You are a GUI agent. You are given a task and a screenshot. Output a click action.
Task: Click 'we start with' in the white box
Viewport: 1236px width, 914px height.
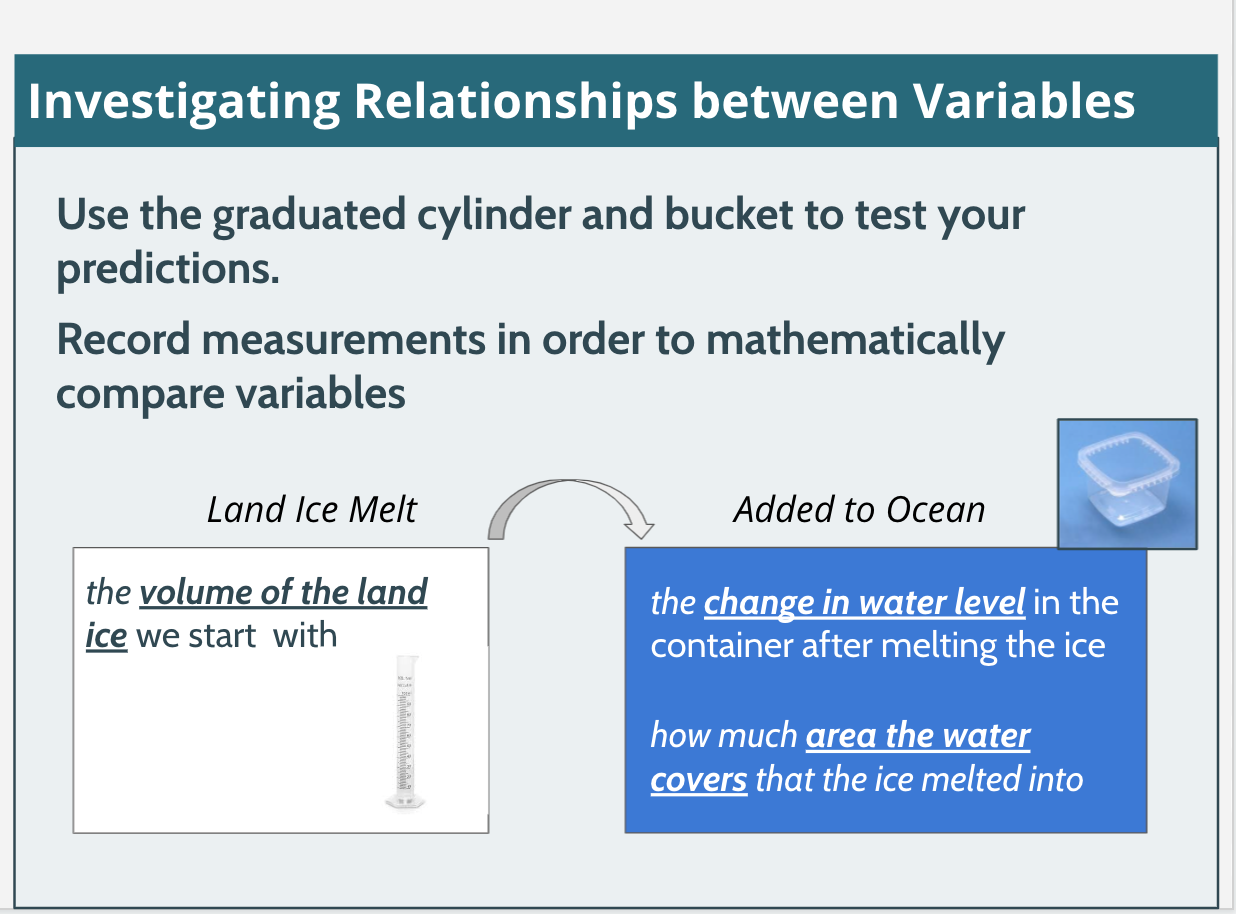coord(237,636)
